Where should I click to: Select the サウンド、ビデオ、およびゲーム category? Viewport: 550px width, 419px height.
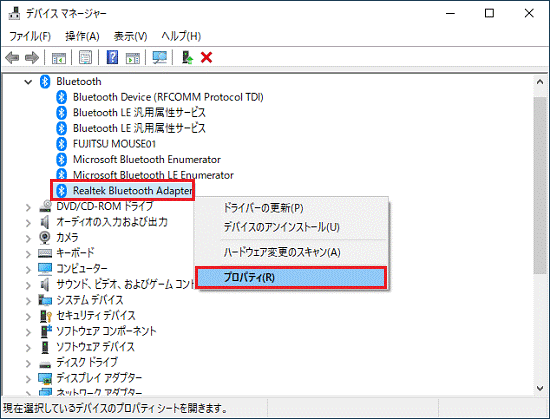(x=125, y=284)
